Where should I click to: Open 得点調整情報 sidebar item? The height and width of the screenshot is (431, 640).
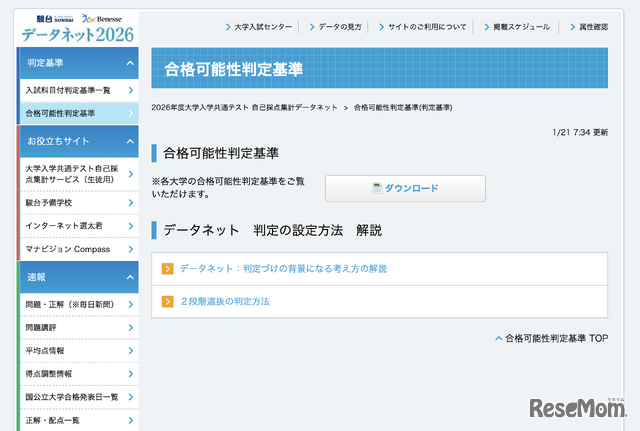79,374
